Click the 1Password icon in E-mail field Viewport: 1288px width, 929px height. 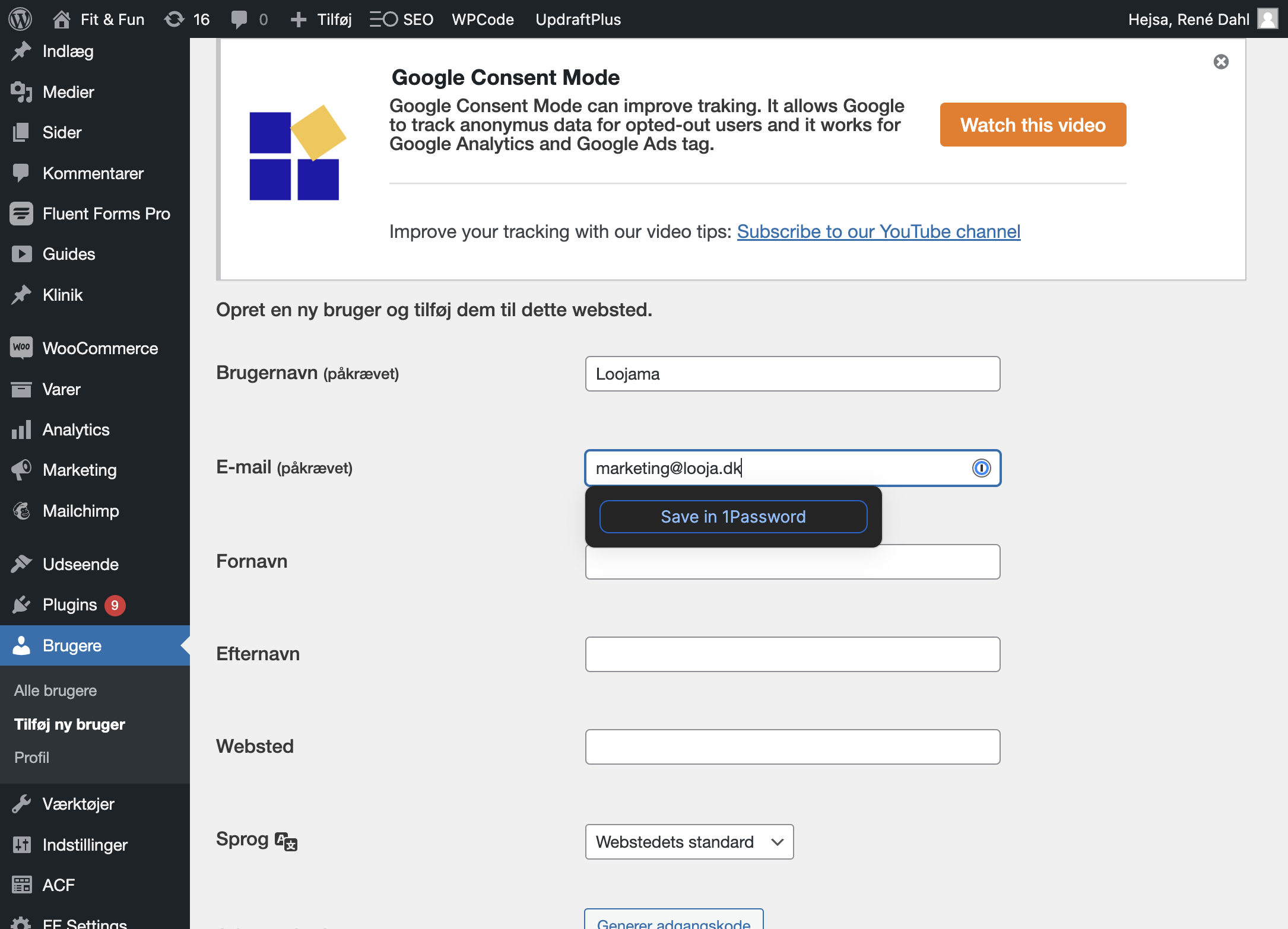pyautogui.click(x=981, y=468)
